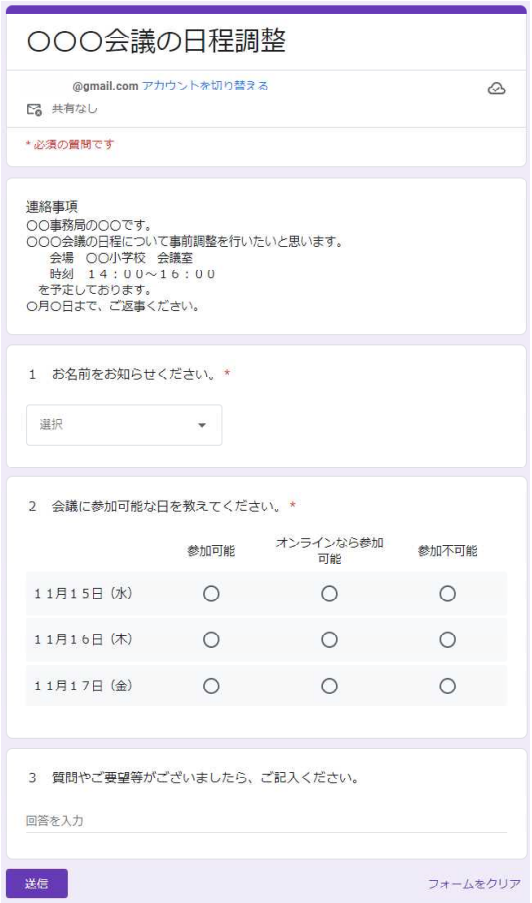The height and width of the screenshot is (903, 532).
Task: Select 参加可能 for 11月17日（金）
Action: pyautogui.click(x=211, y=686)
